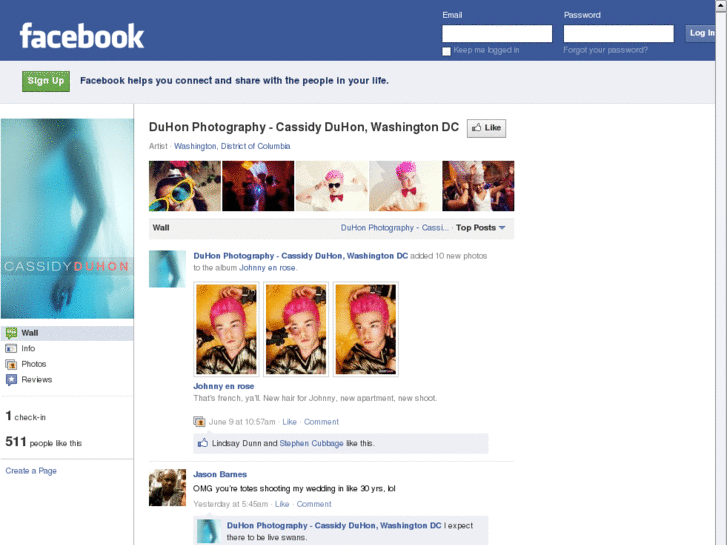Open the Top Posts dropdown filter
Image resolution: width=727 pixels, height=545 pixels.
pyautogui.click(x=481, y=228)
